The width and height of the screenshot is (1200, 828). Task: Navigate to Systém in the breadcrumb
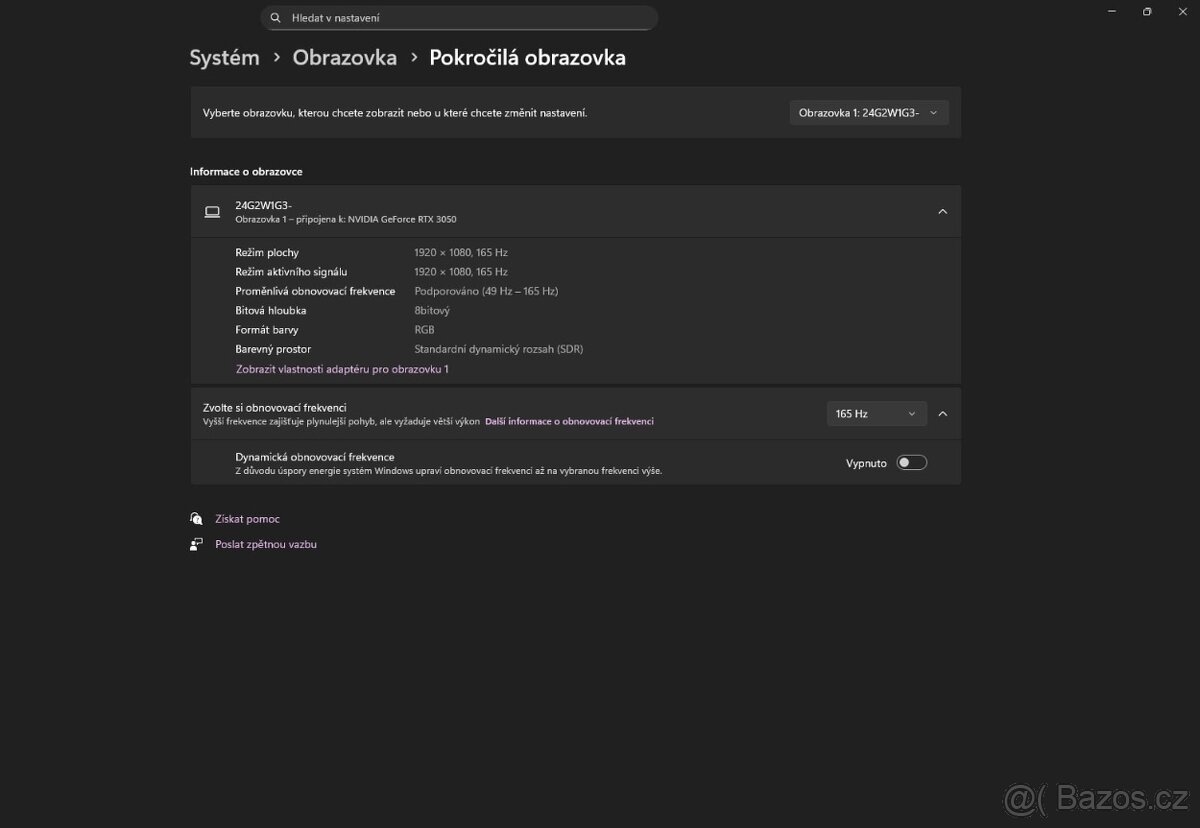[224, 57]
